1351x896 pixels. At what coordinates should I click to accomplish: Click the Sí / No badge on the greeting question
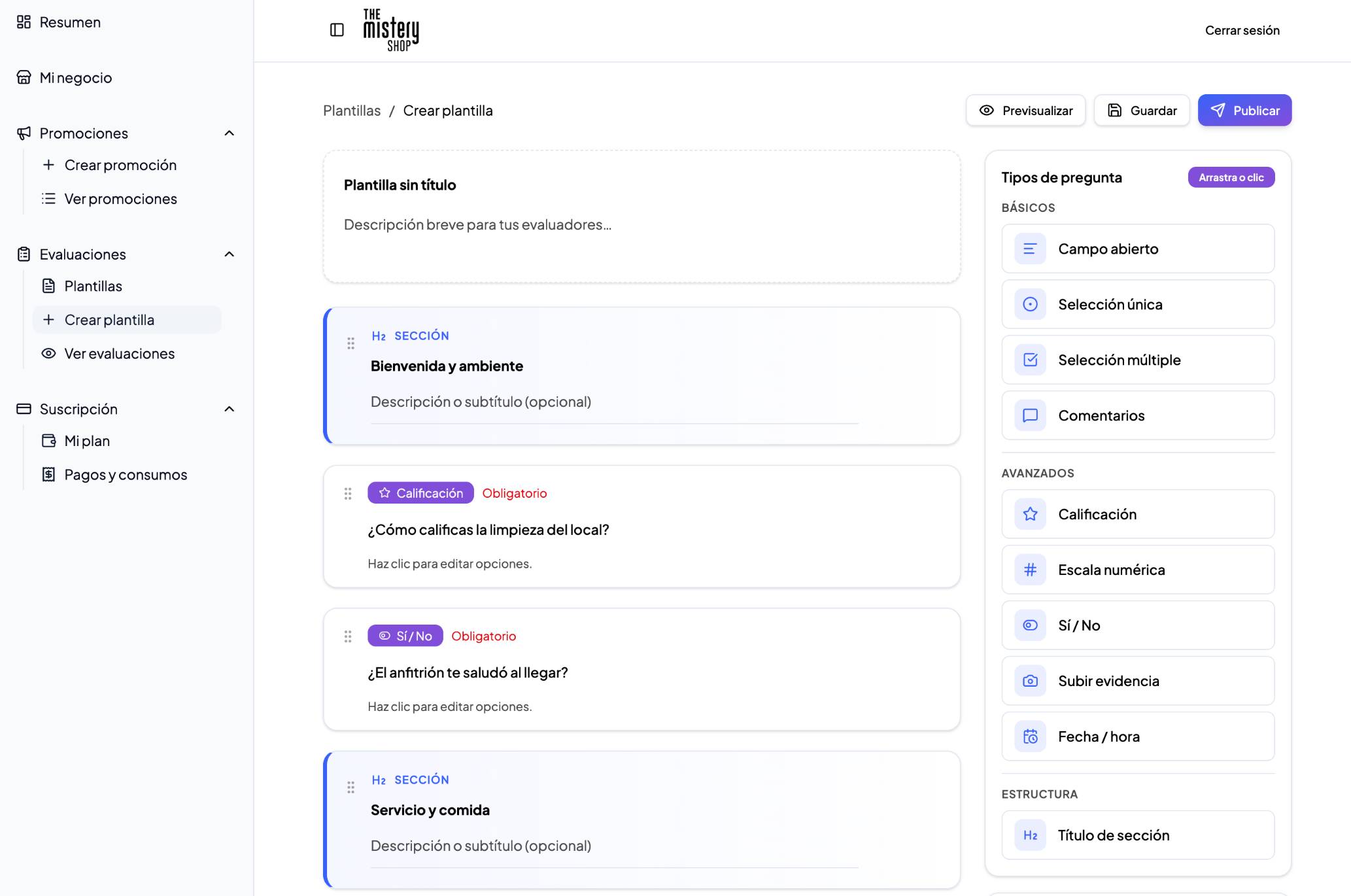[x=405, y=636]
